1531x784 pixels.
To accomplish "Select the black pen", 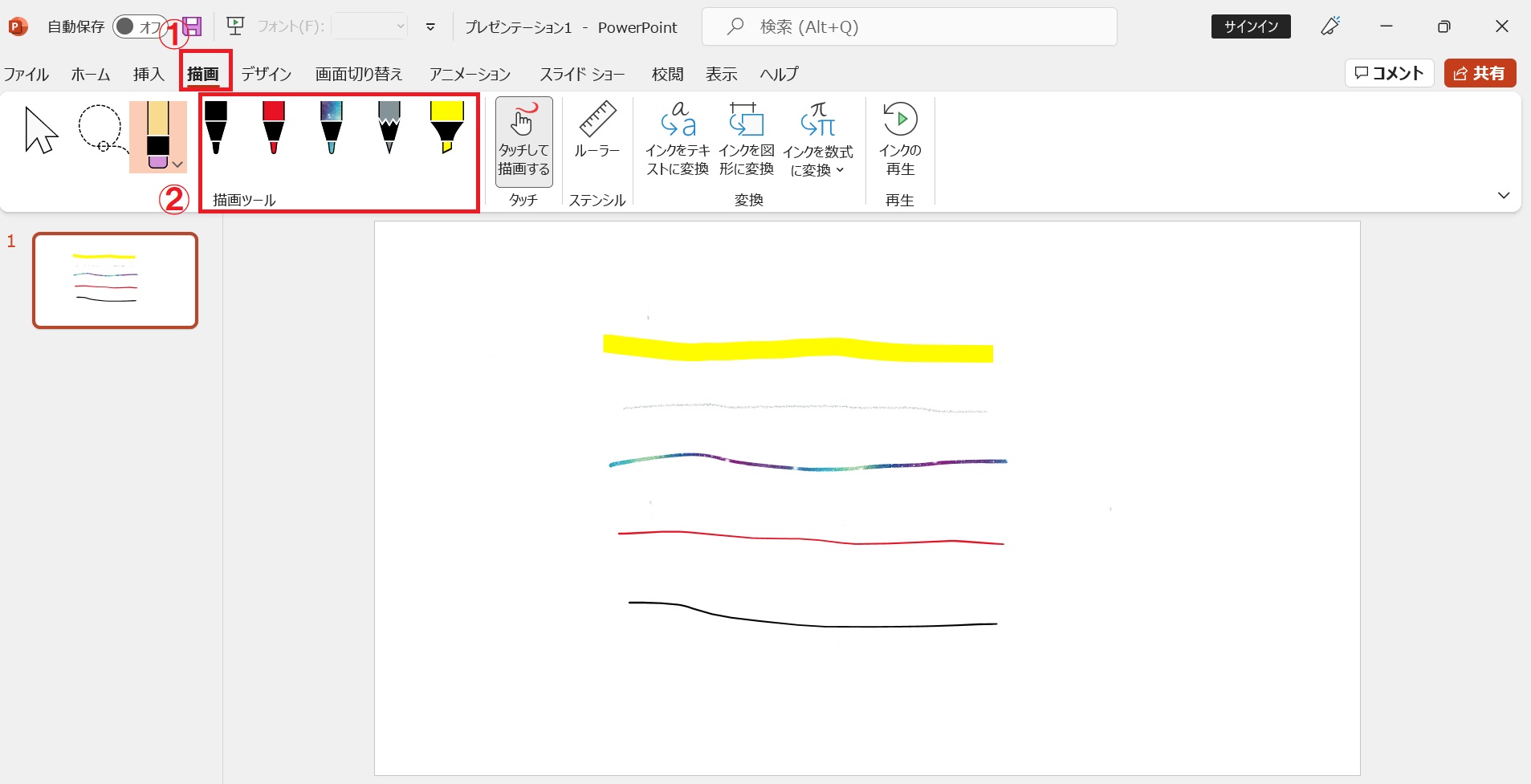I will pyautogui.click(x=216, y=127).
